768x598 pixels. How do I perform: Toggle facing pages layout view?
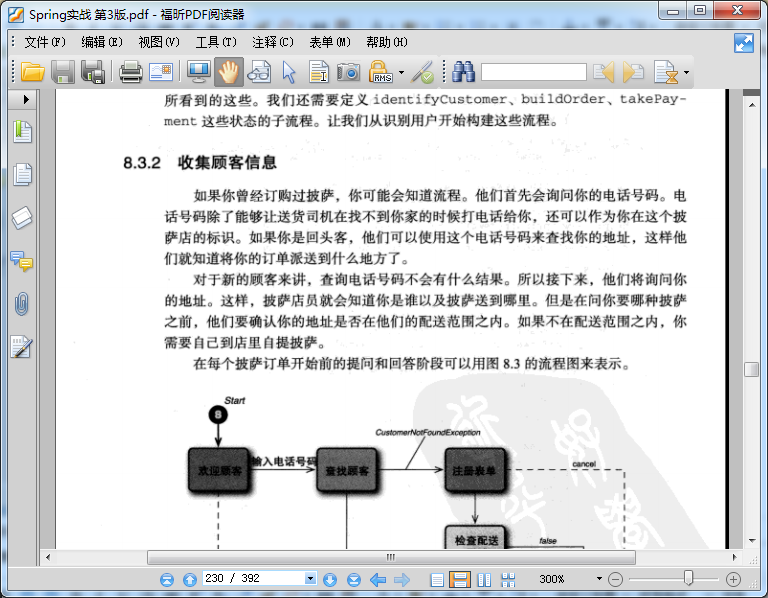(x=484, y=580)
